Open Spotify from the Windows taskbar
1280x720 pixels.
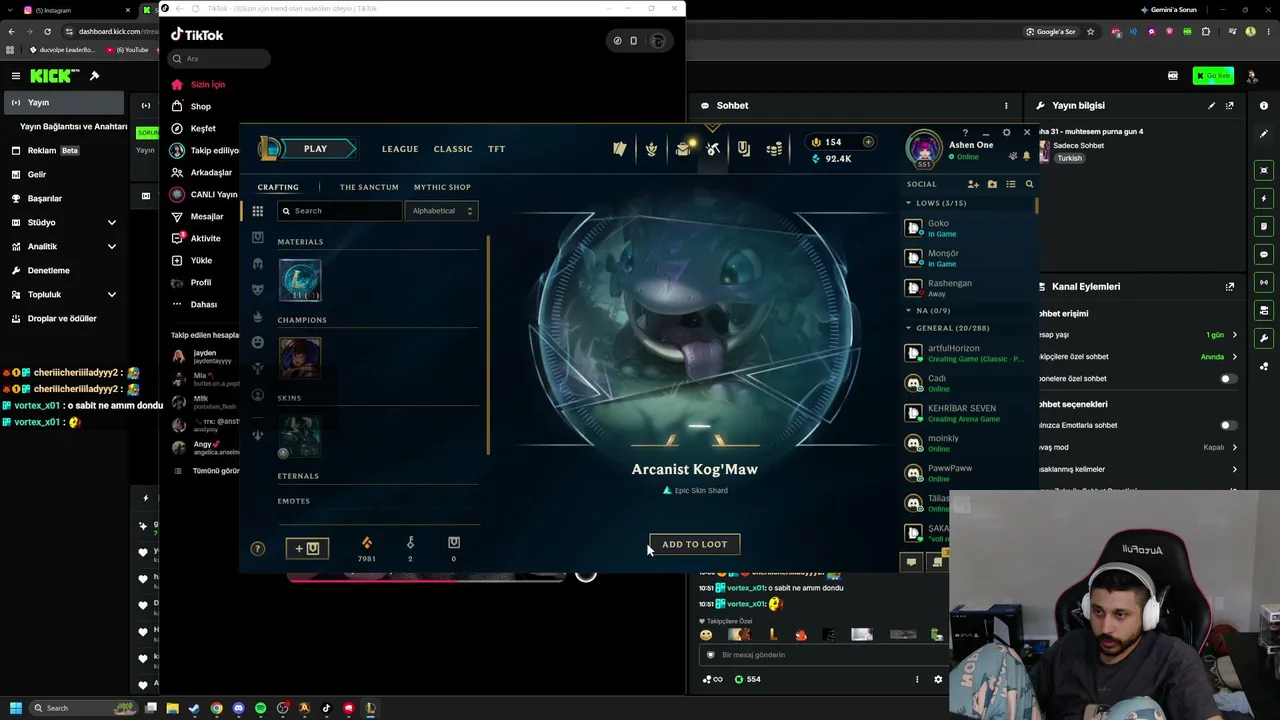(261, 708)
